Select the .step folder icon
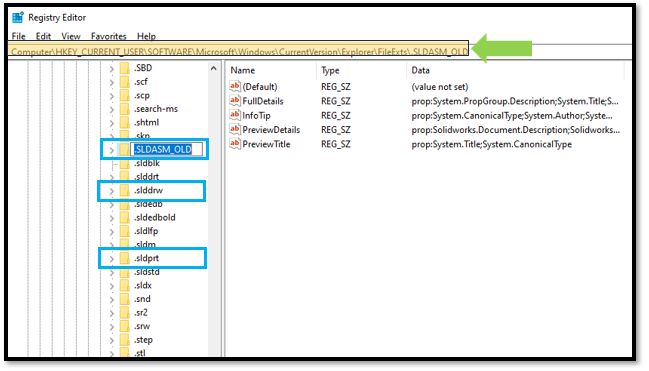 (x=125, y=340)
